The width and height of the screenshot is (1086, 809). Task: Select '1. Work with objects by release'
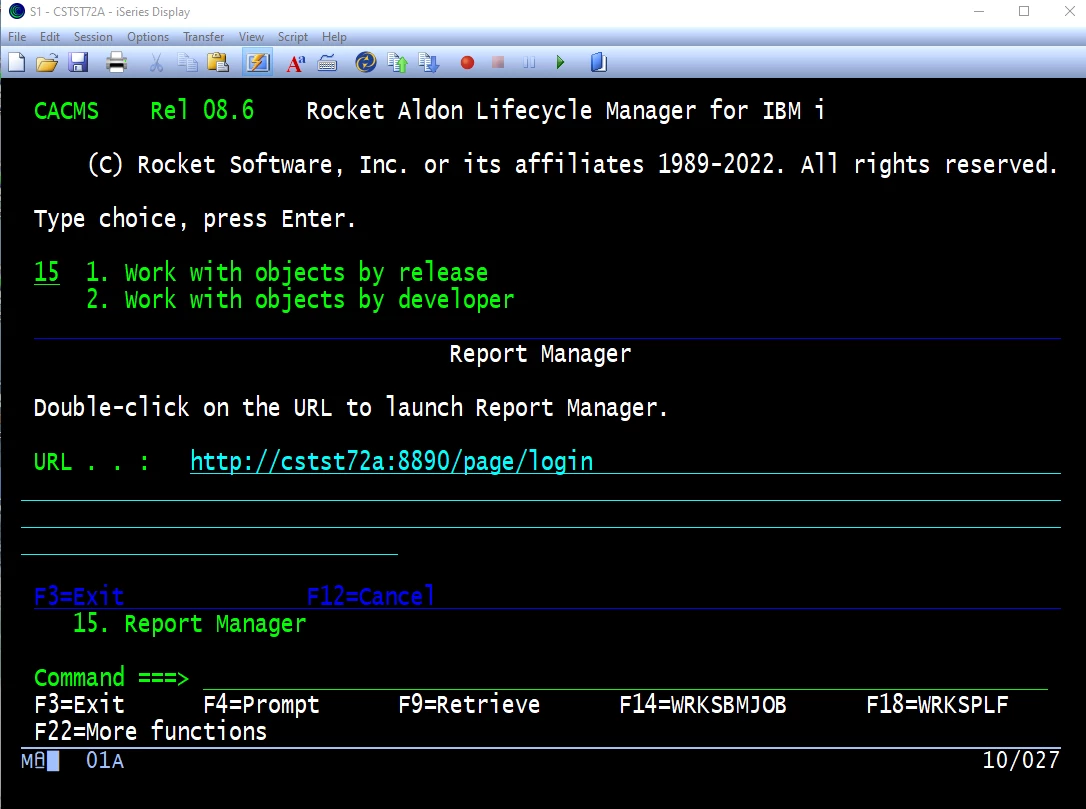pyautogui.click(x=287, y=272)
